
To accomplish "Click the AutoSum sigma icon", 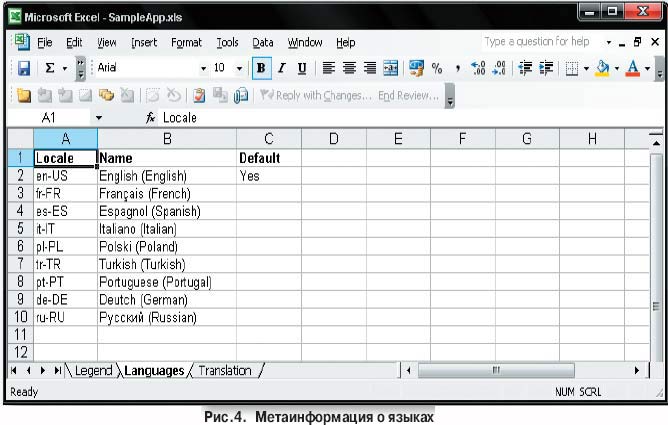I will click(49, 69).
